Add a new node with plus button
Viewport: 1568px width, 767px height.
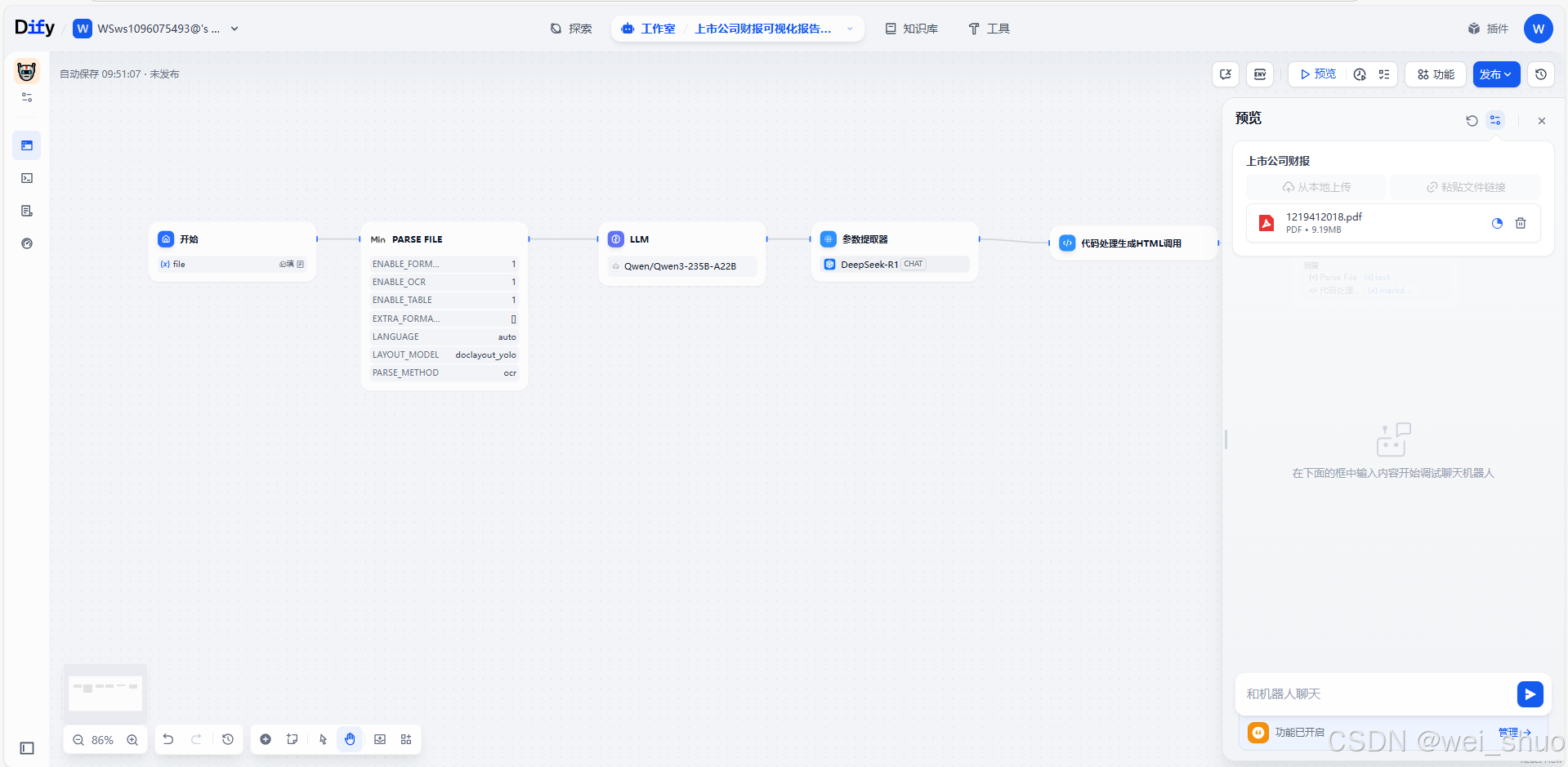click(266, 739)
